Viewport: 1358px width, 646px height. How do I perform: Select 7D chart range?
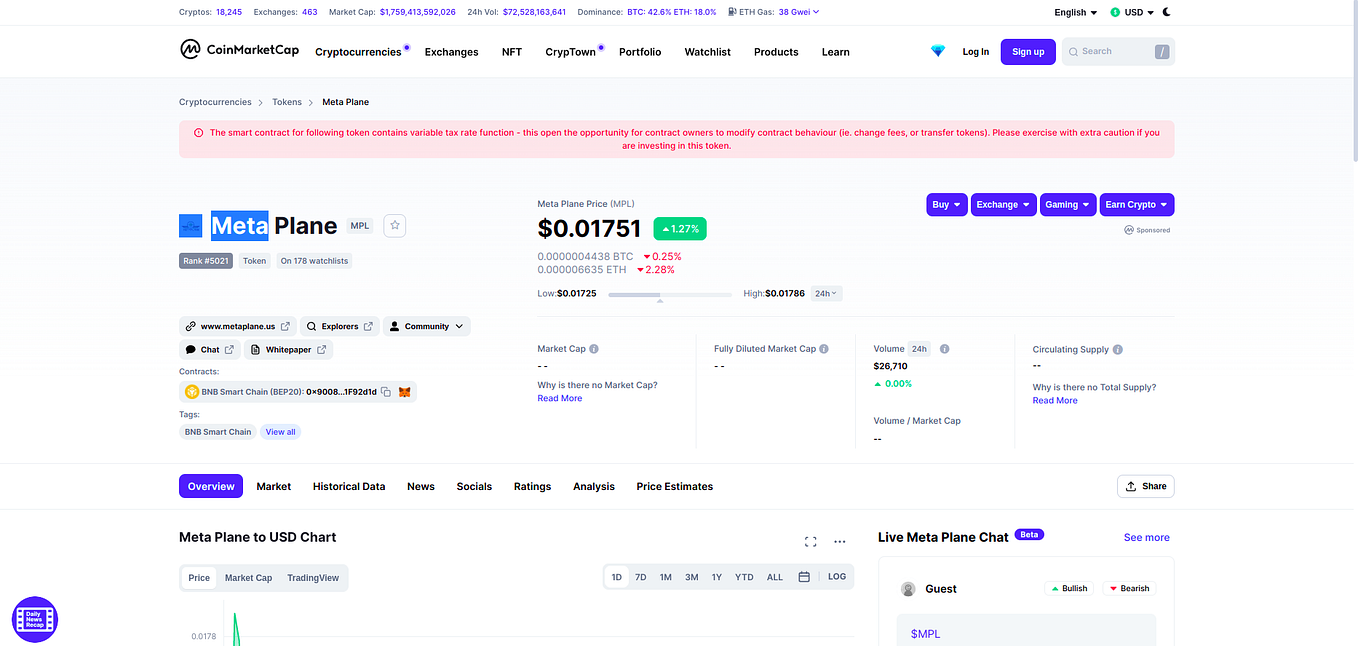(641, 577)
